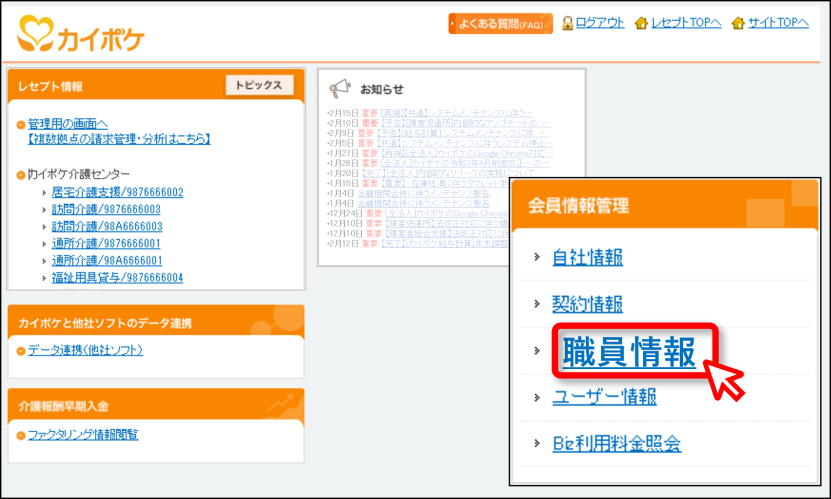Image resolution: width=831 pixels, height=499 pixels.
Task: Click the orange bullet beside データ連携
Action: [21, 351]
